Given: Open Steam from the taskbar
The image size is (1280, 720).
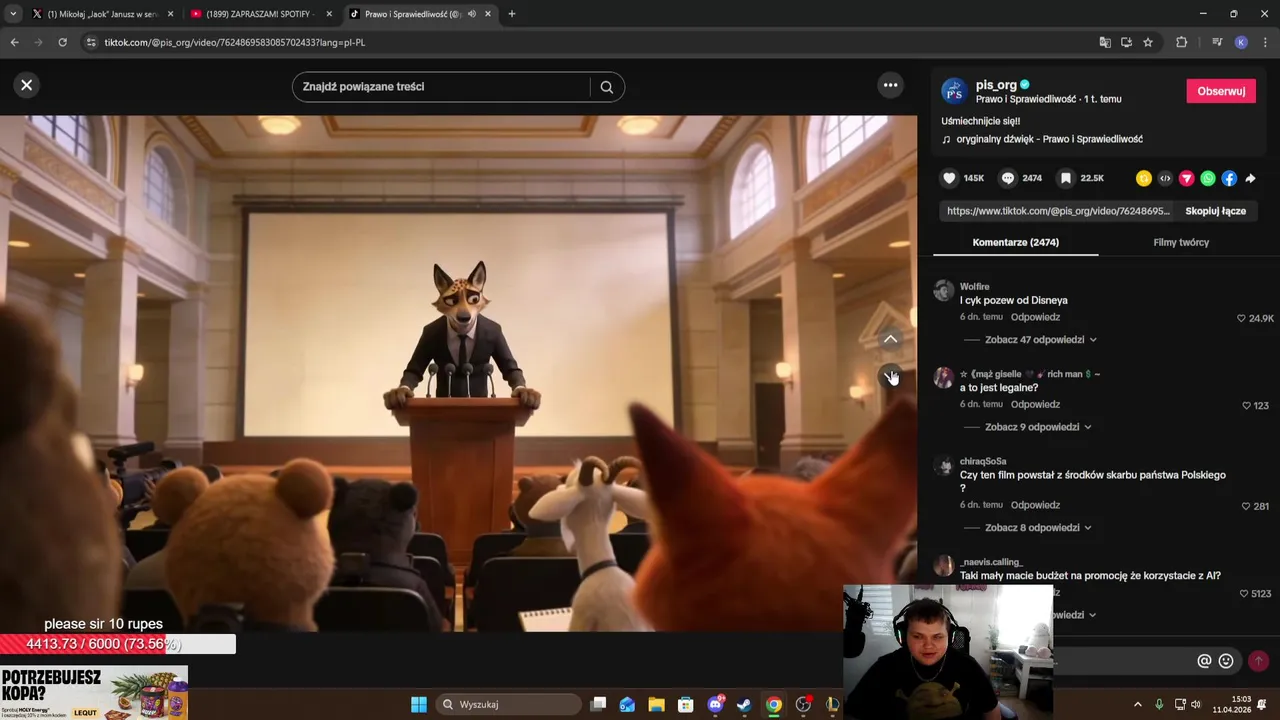Looking at the screenshot, I should point(744,704).
